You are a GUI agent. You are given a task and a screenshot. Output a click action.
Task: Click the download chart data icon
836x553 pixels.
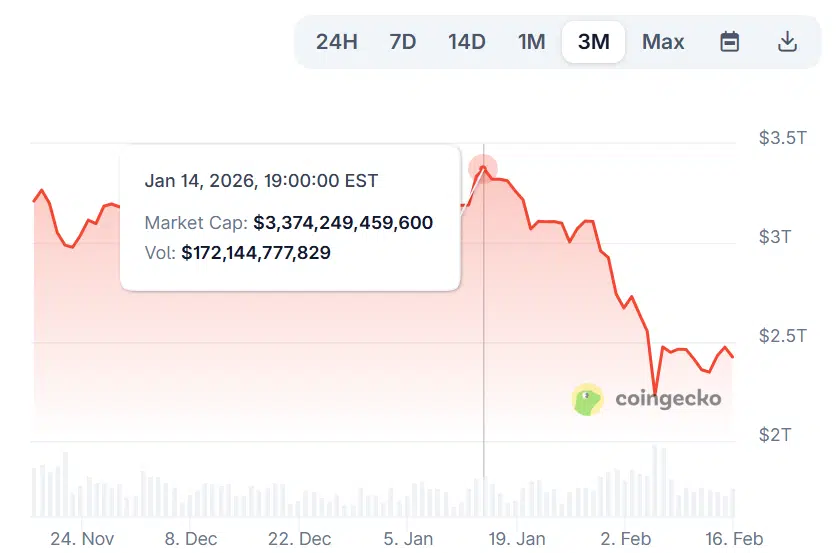coord(787,42)
